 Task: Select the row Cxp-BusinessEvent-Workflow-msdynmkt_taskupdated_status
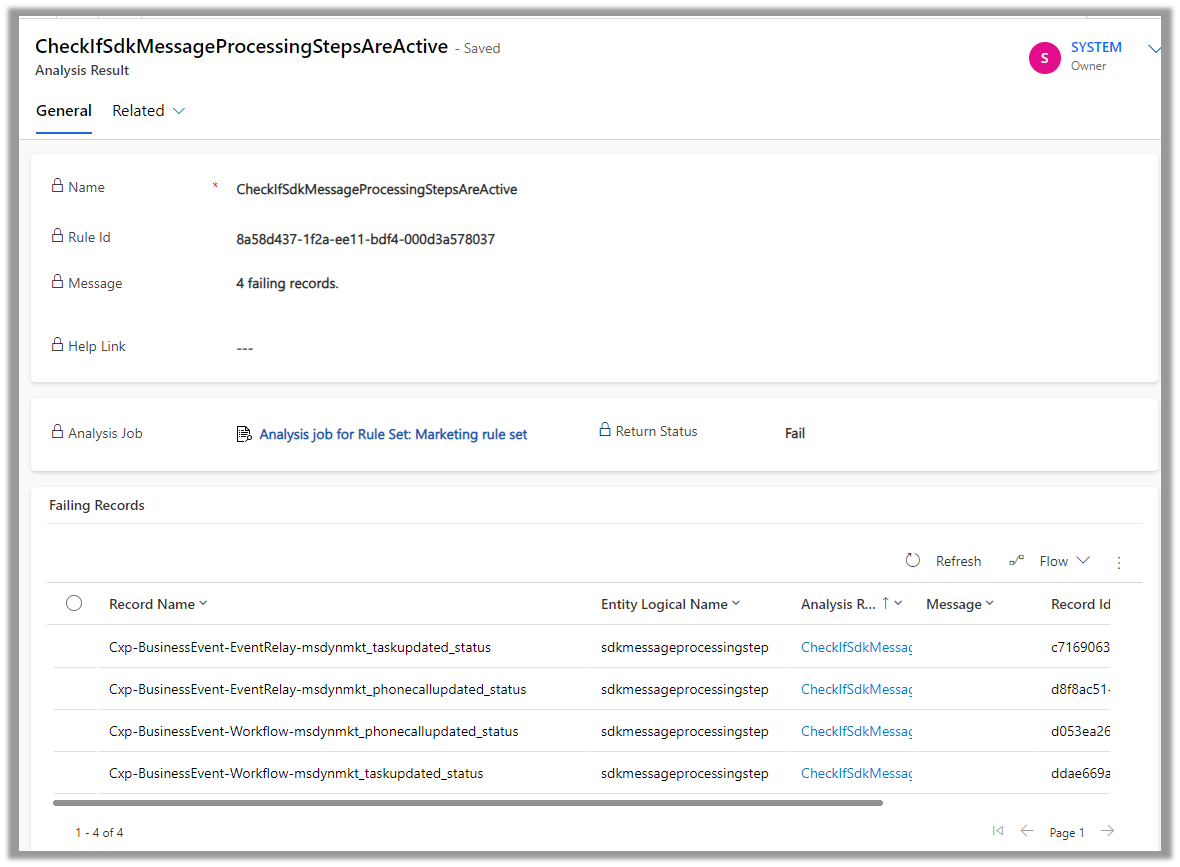tap(74, 773)
